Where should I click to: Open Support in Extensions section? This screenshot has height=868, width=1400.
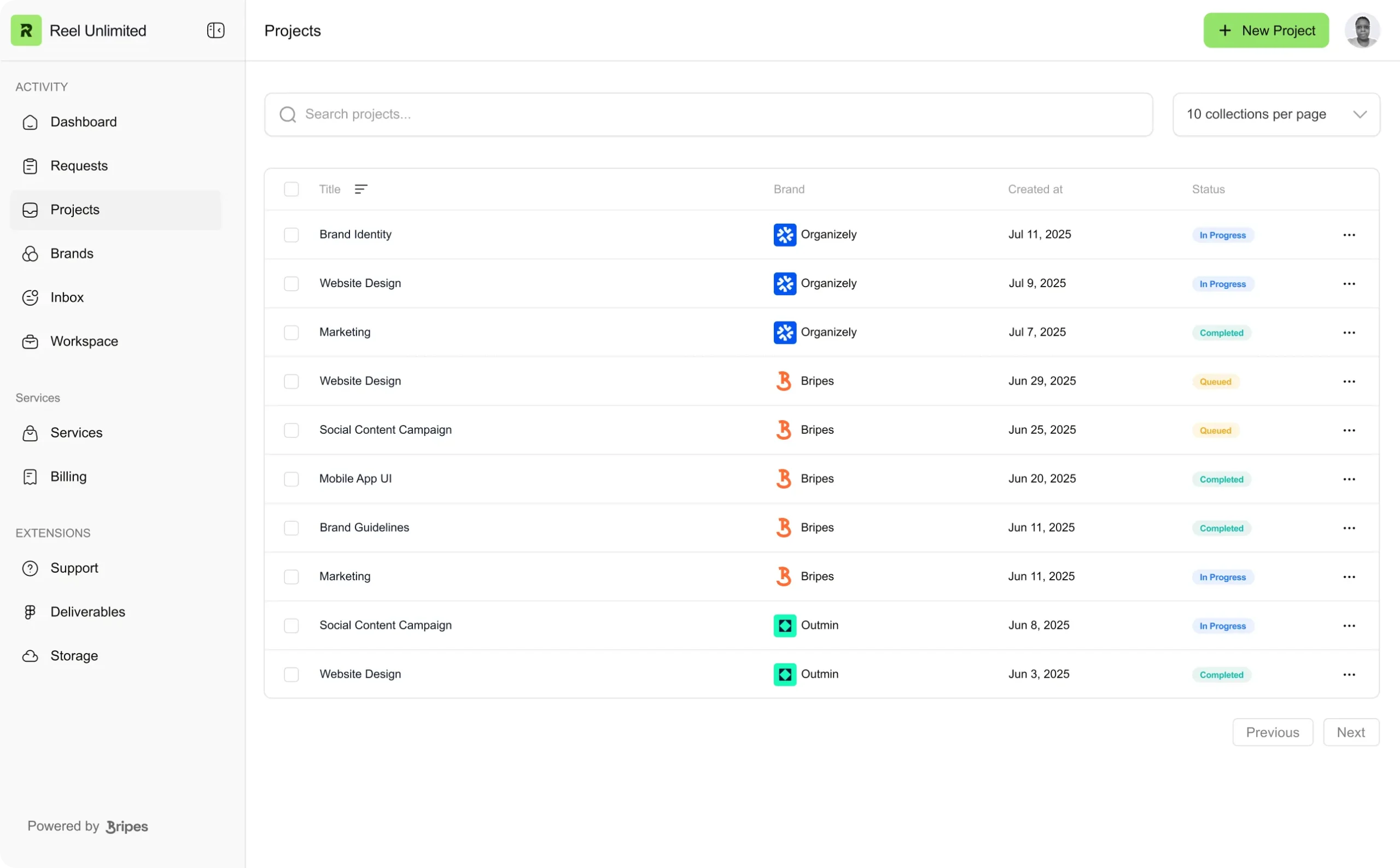tap(115, 568)
